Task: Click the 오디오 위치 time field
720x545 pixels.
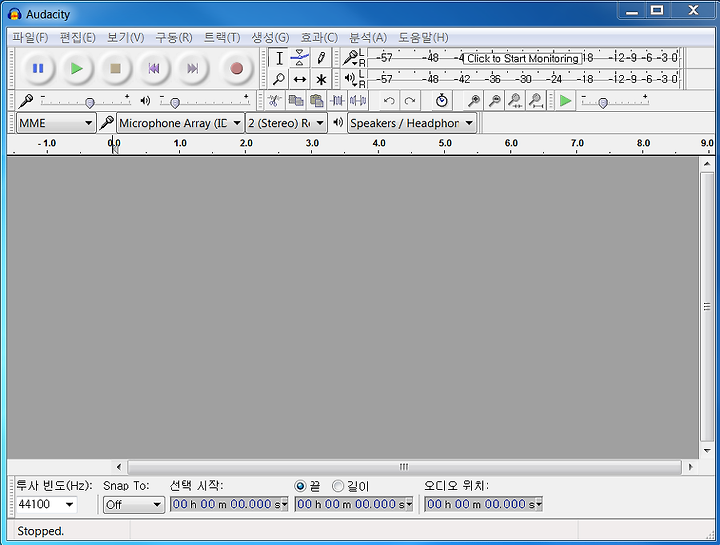Action: (x=484, y=505)
